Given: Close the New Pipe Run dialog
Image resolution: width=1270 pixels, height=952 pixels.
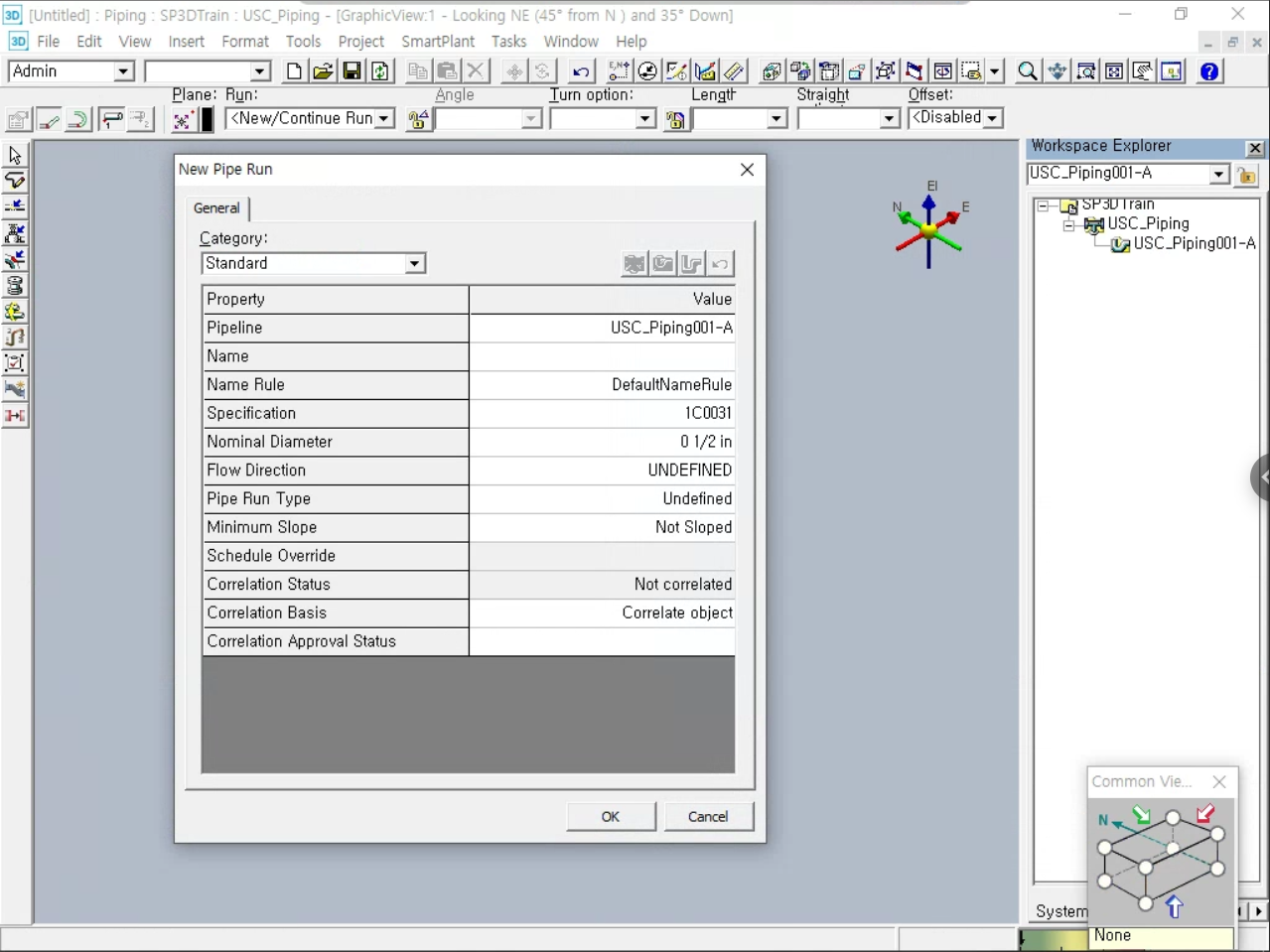Looking at the screenshot, I should click(747, 170).
